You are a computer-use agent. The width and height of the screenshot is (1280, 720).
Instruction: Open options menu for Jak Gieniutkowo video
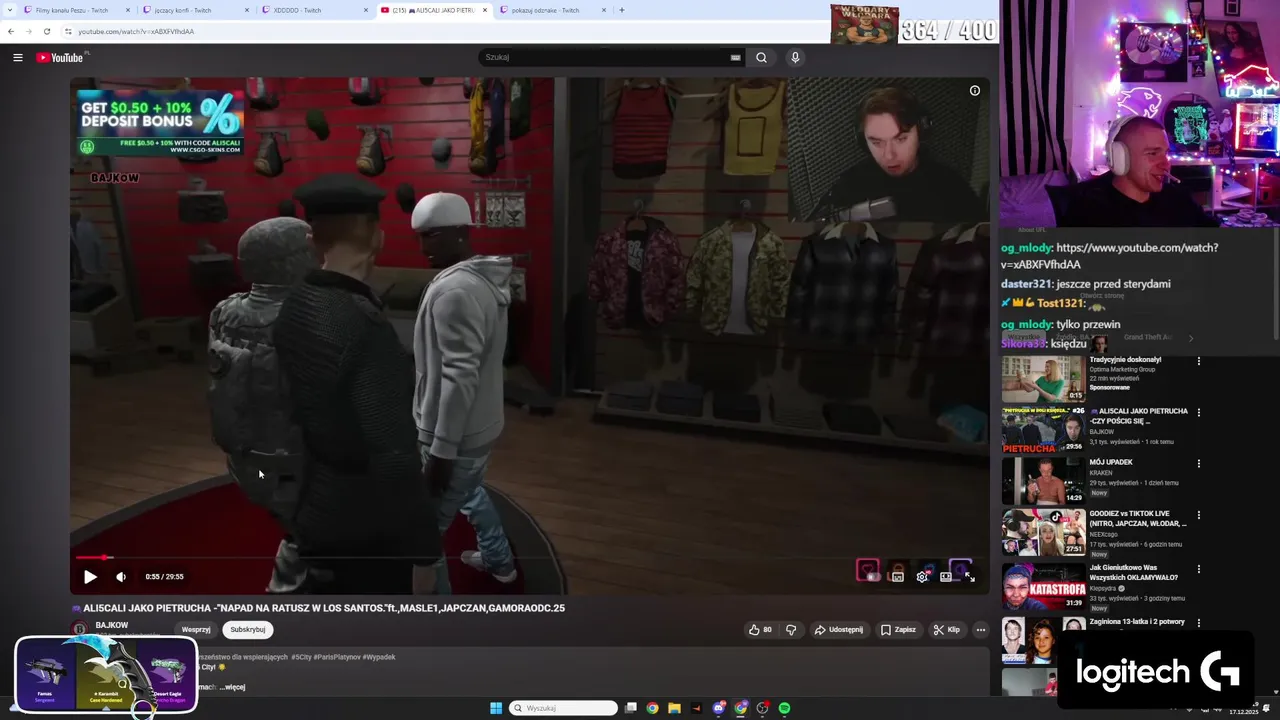[x=1199, y=567]
